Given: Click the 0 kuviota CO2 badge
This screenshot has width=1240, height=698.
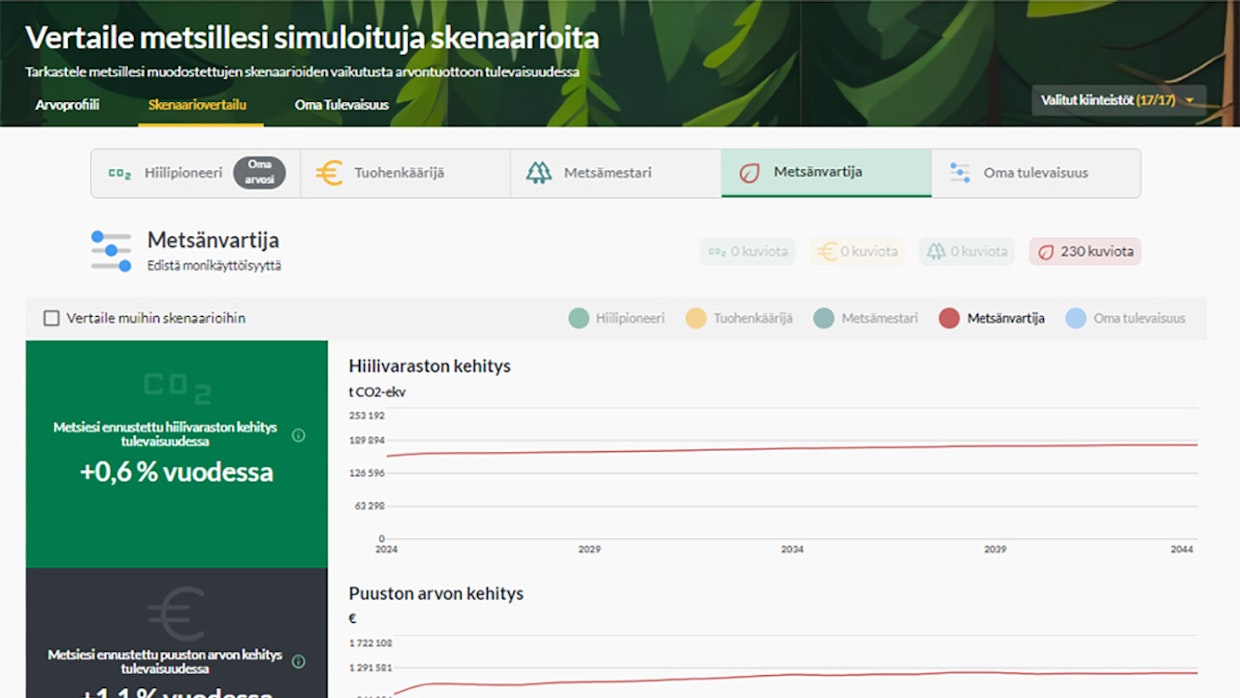Looking at the screenshot, I should (748, 252).
